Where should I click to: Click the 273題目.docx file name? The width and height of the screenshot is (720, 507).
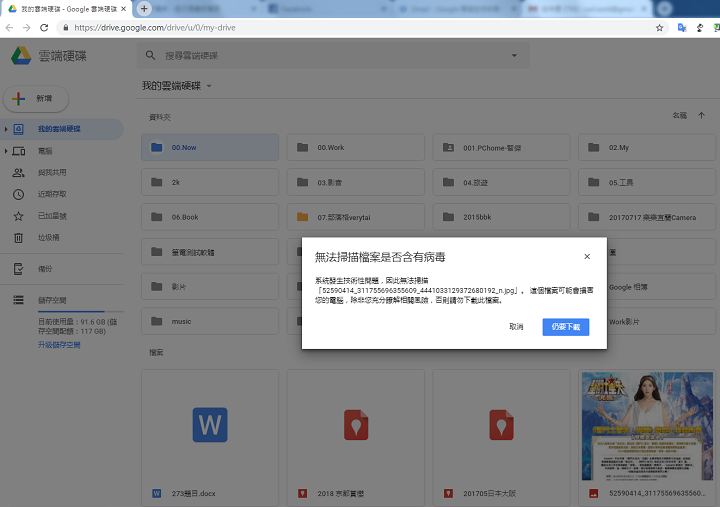coord(193,494)
